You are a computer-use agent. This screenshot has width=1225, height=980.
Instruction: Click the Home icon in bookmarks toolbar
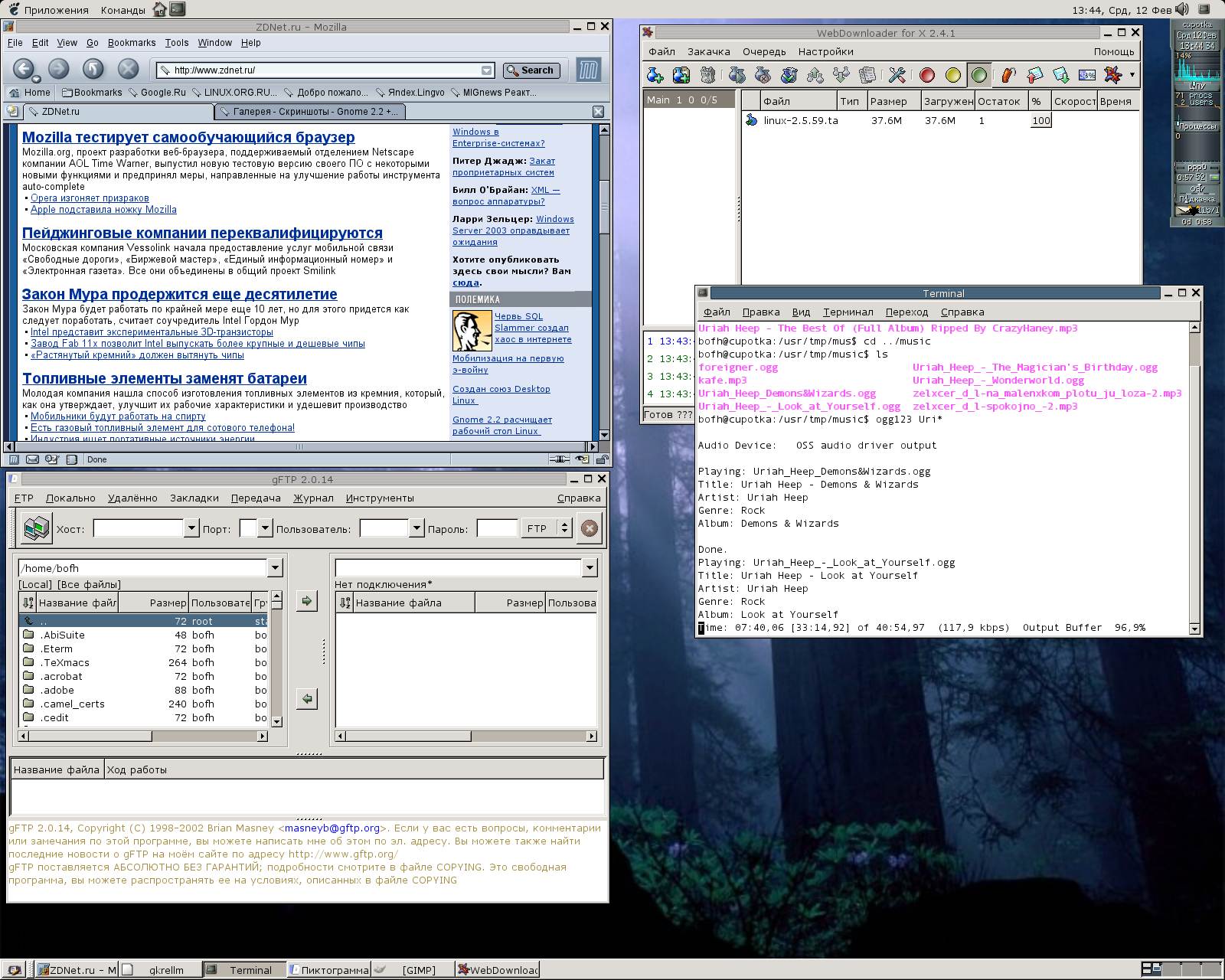[15, 93]
